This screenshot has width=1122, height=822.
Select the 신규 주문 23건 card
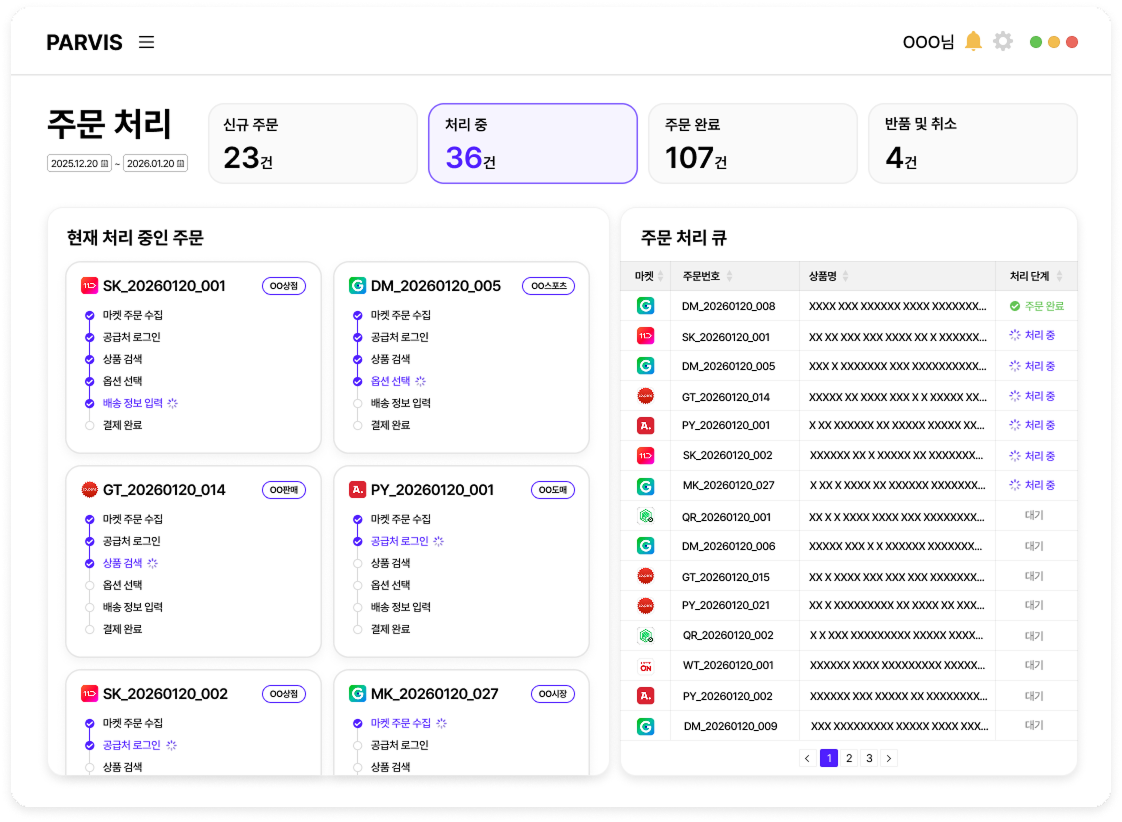click(x=313, y=143)
